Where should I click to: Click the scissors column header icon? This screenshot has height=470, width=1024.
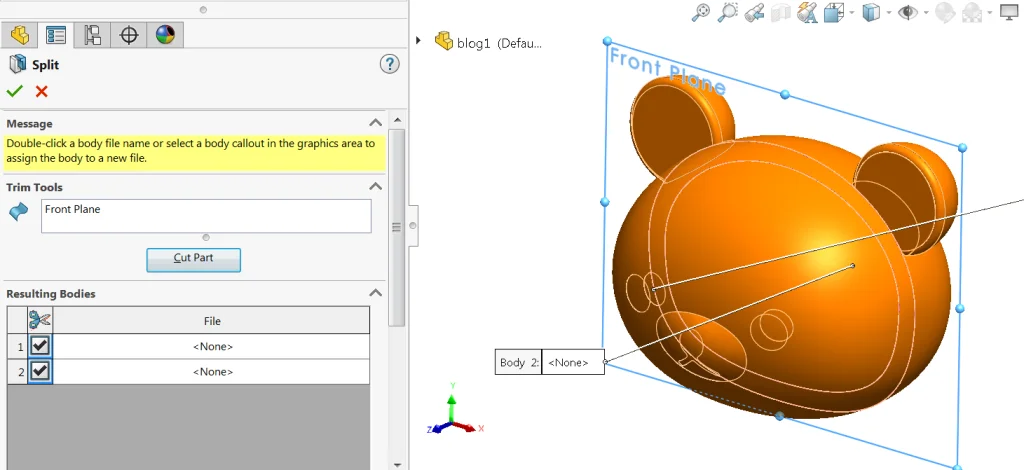(40, 320)
